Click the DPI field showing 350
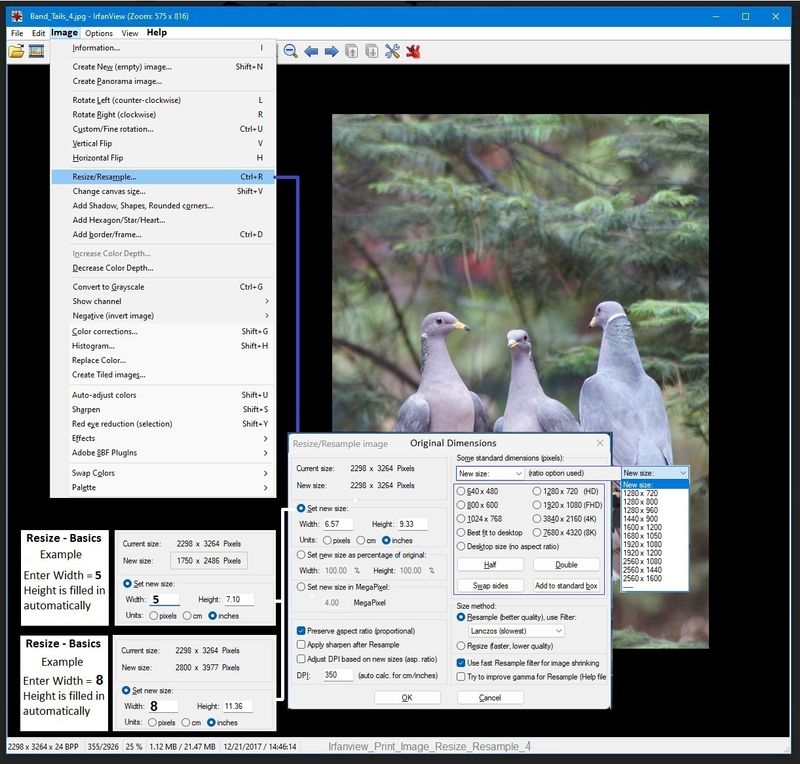 [x=337, y=675]
